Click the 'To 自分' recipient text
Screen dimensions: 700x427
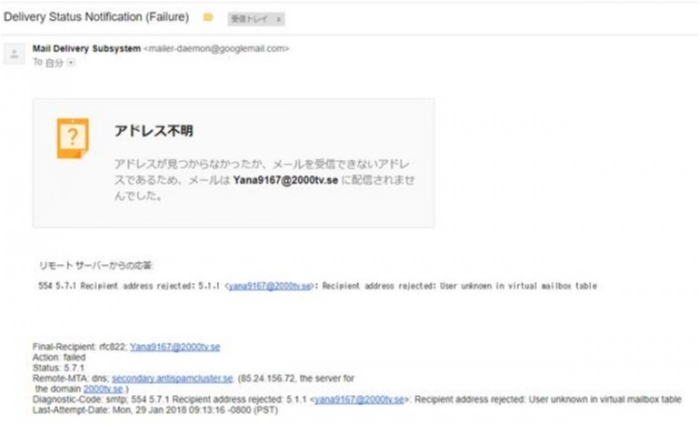click(x=47, y=62)
